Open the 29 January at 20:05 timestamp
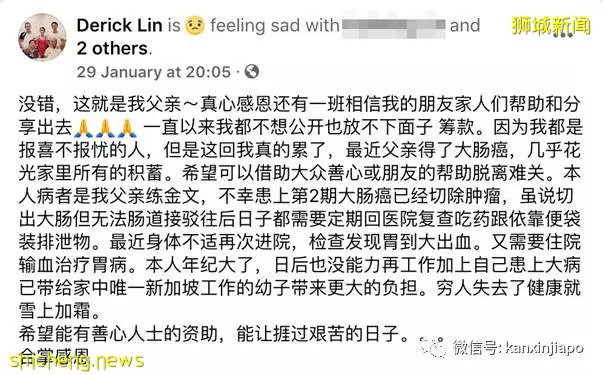 click(154, 72)
